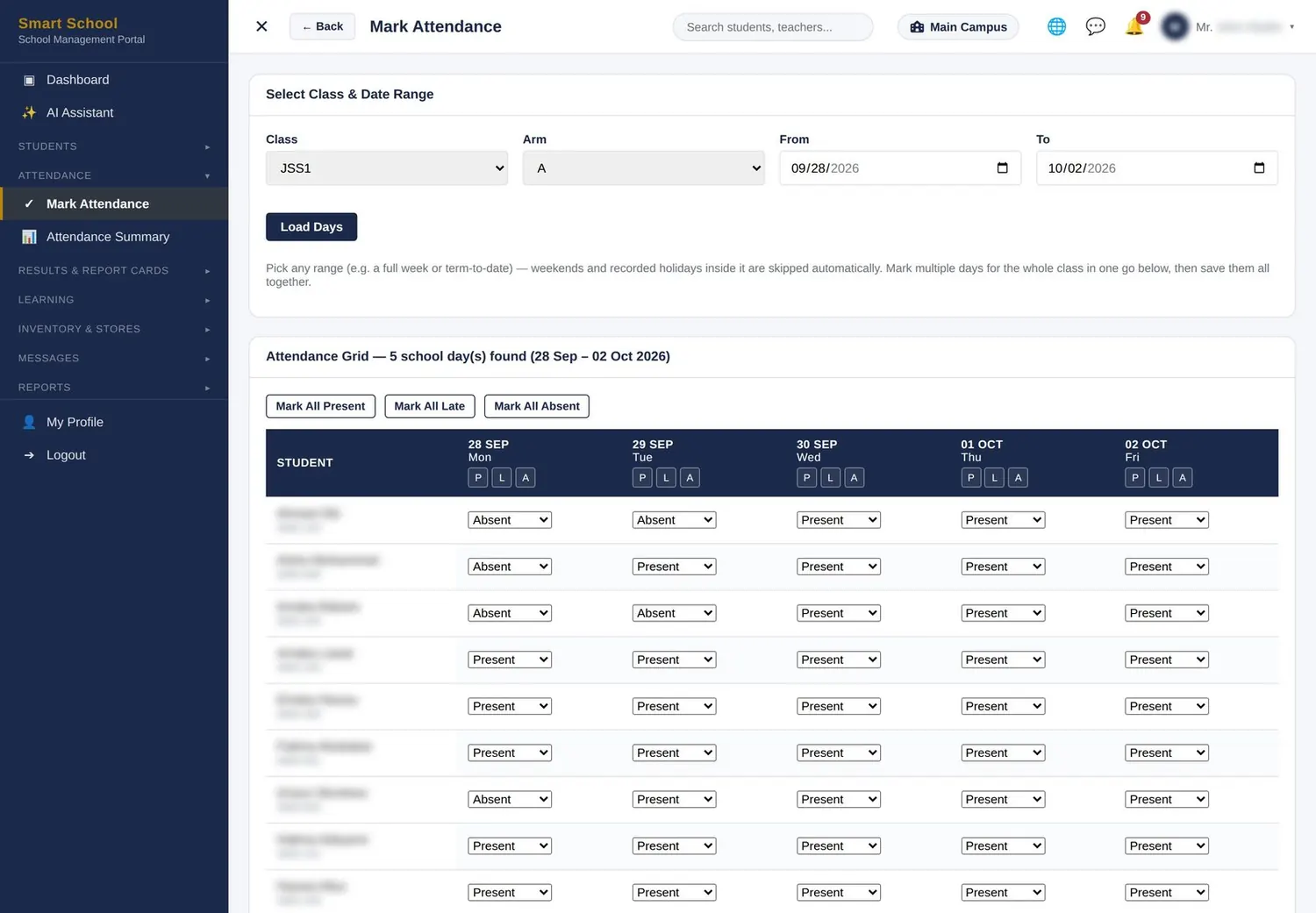Mark all present for 01 OCT column
Image resolution: width=1316 pixels, height=913 pixels.
pos(970,478)
